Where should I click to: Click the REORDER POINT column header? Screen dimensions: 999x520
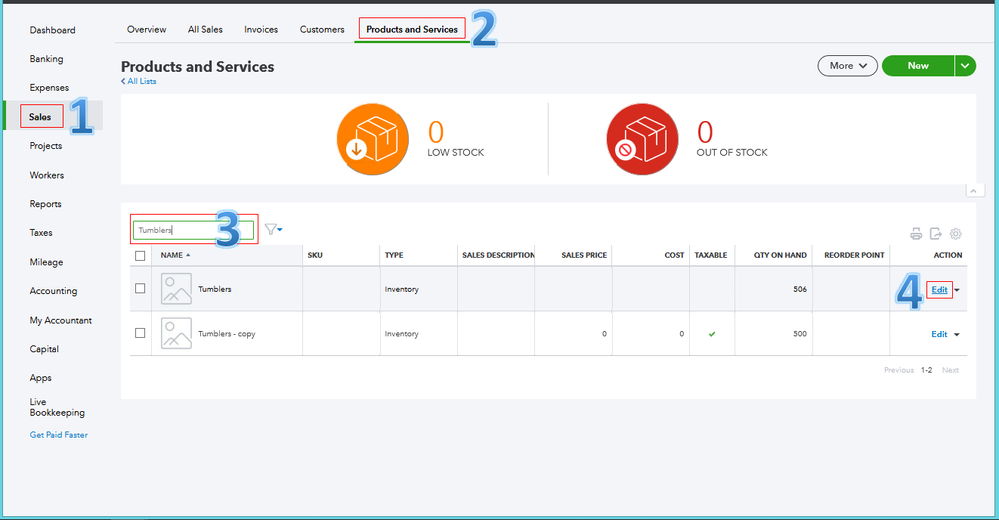click(x=854, y=255)
